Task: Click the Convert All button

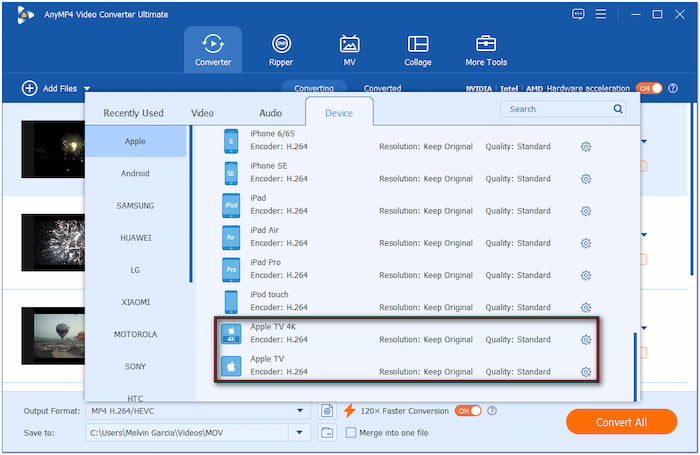Action: click(621, 422)
